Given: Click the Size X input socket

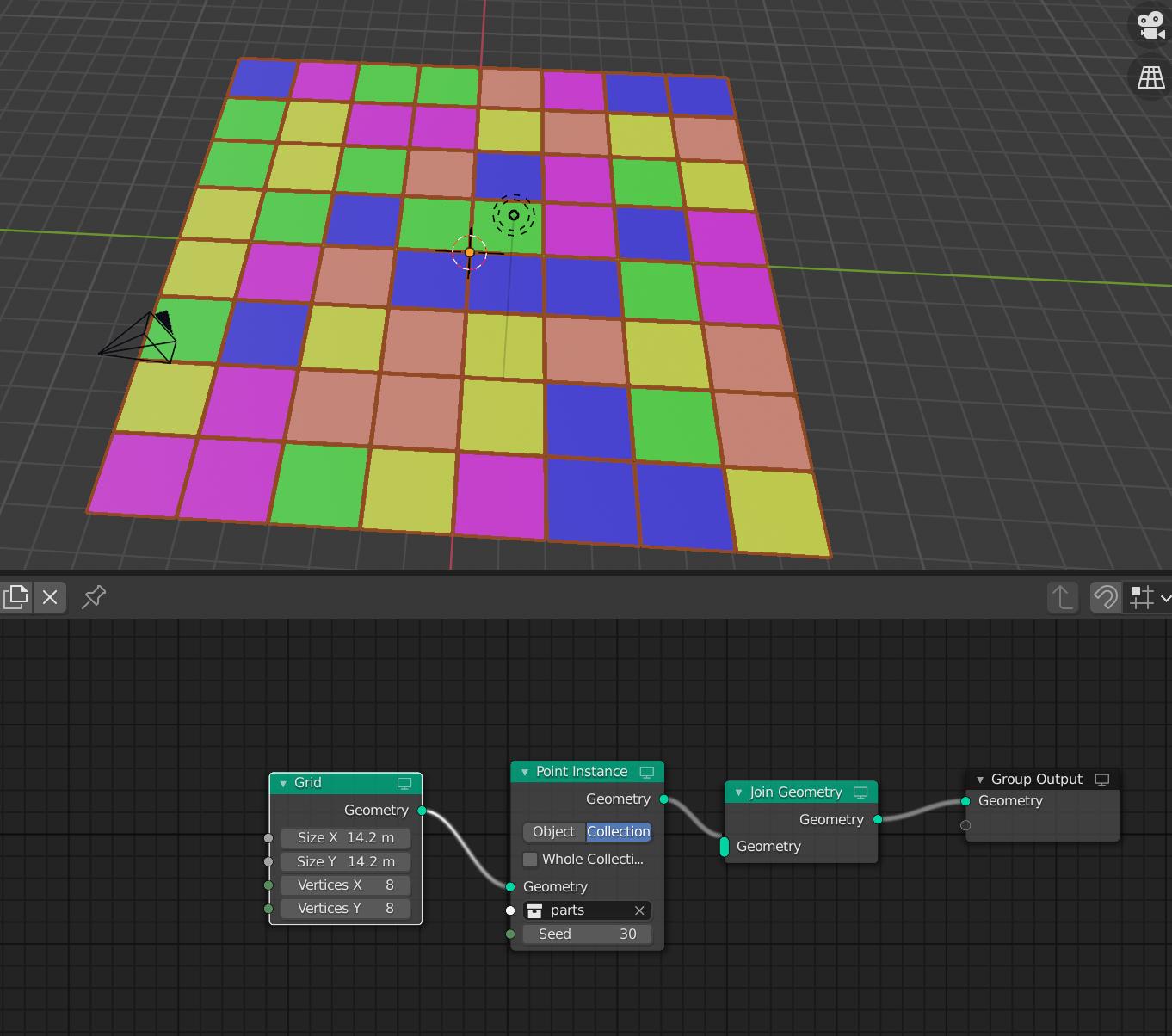Looking at the screenshot, I should 268,838.
